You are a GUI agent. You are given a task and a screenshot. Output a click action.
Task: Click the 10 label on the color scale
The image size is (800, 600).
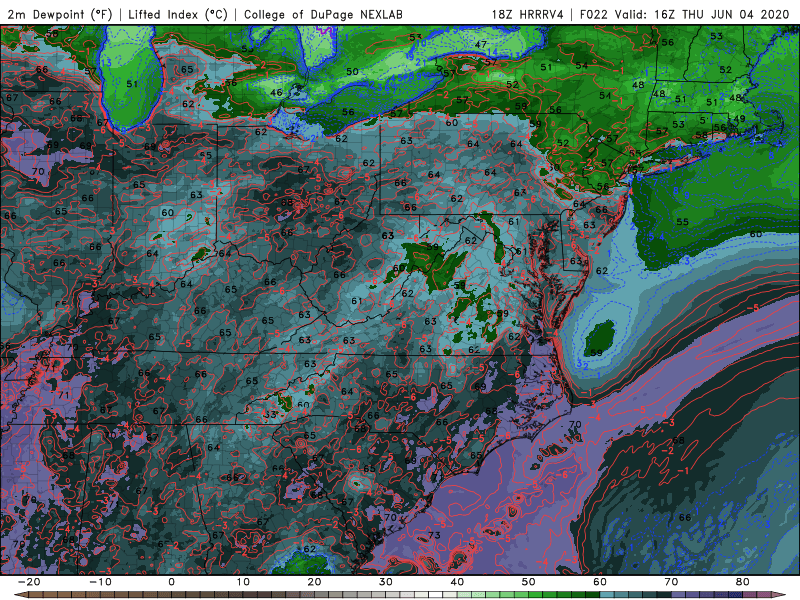point(243,582)
